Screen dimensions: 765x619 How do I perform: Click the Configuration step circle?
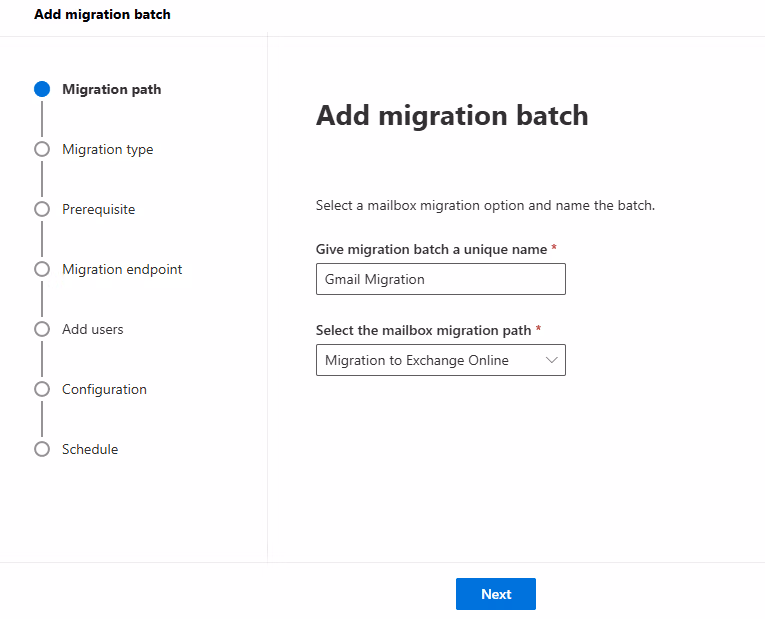tap(42, 389)
